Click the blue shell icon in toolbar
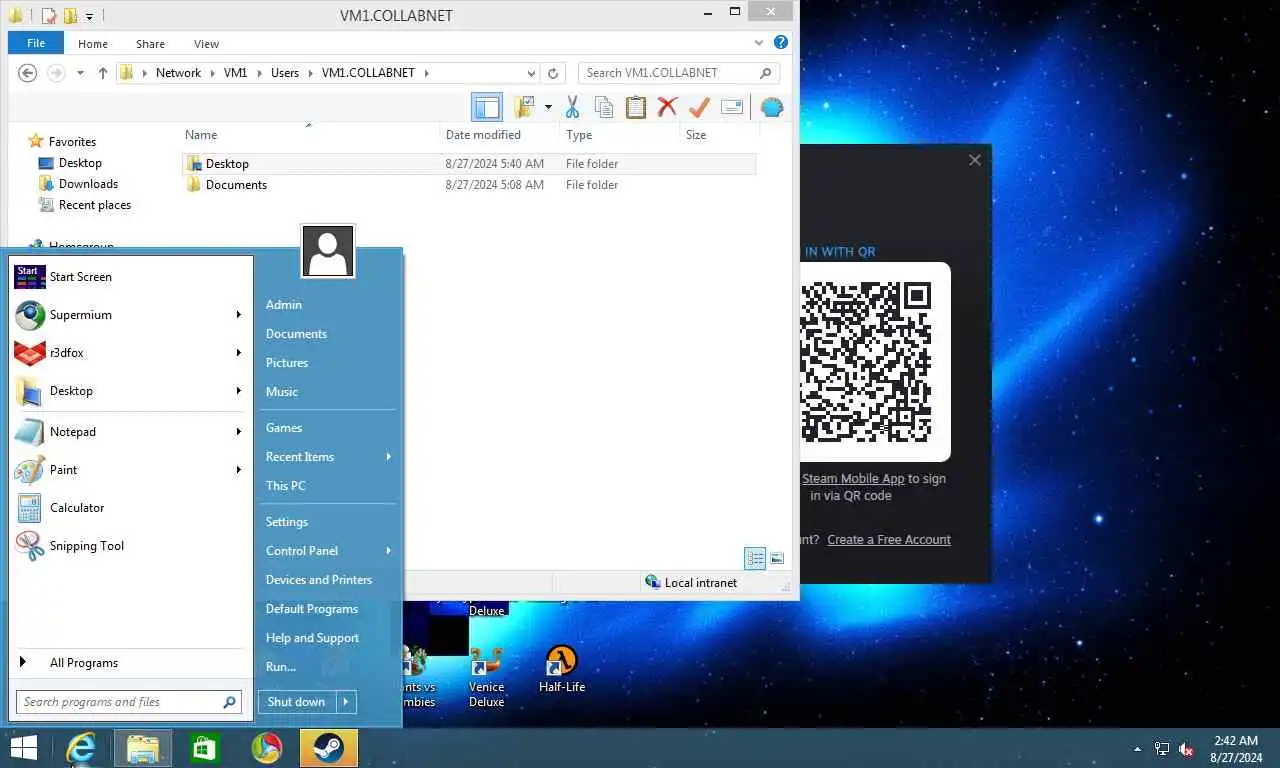 [771, 107]
